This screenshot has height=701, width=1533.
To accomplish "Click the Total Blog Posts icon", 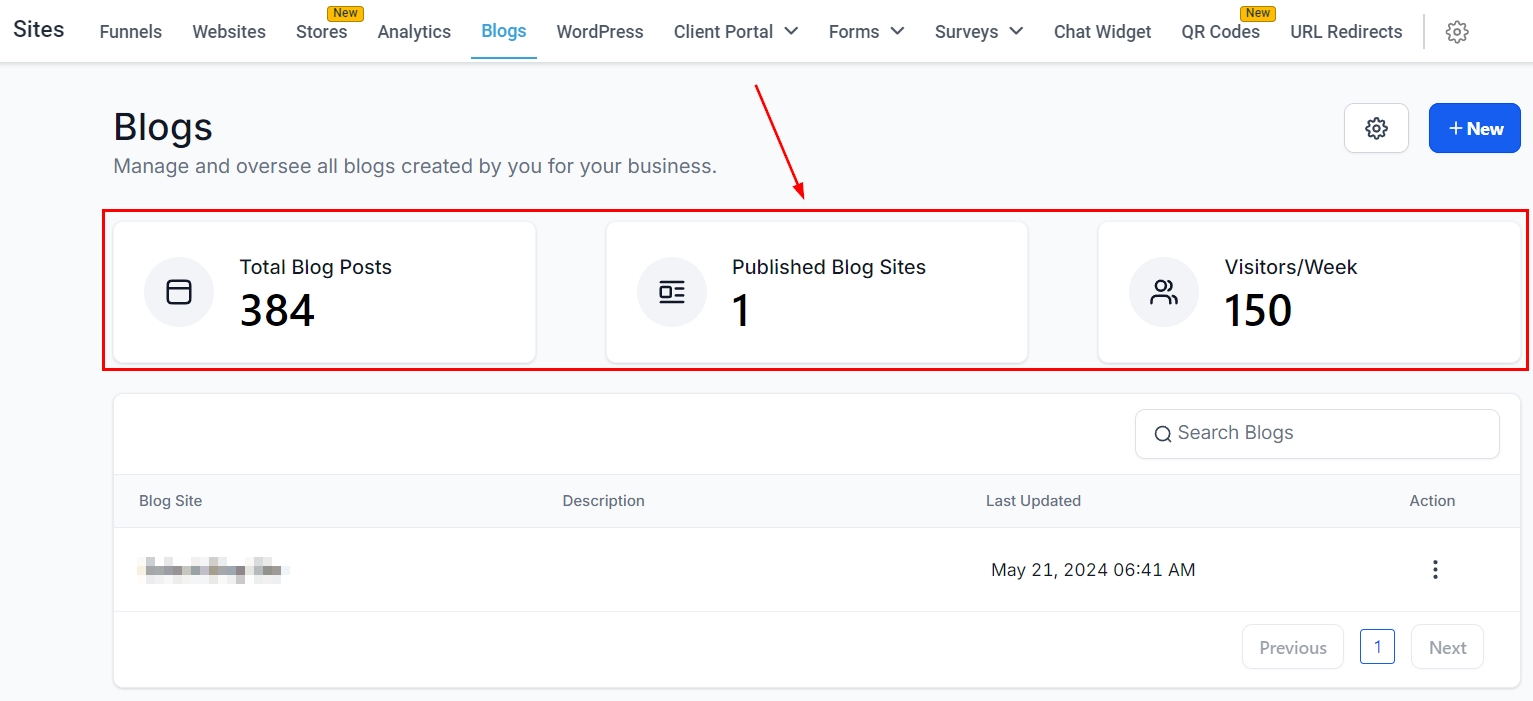I will (x=179, y=292).
